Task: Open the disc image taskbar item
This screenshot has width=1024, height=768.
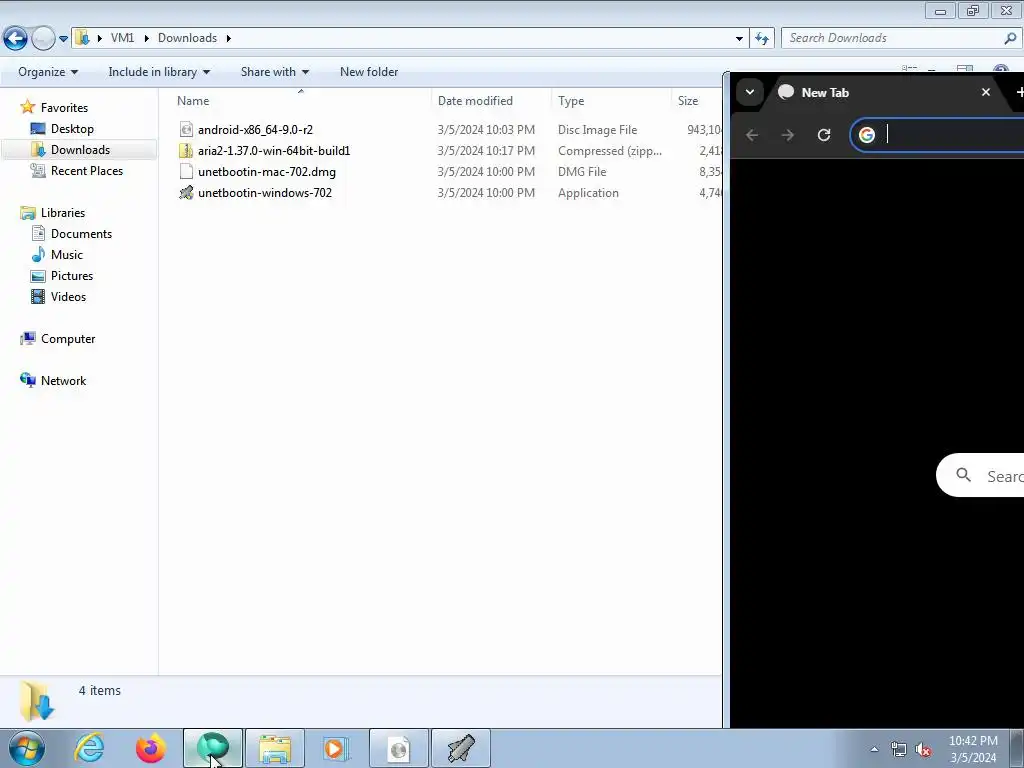Action: pos(399,748)
